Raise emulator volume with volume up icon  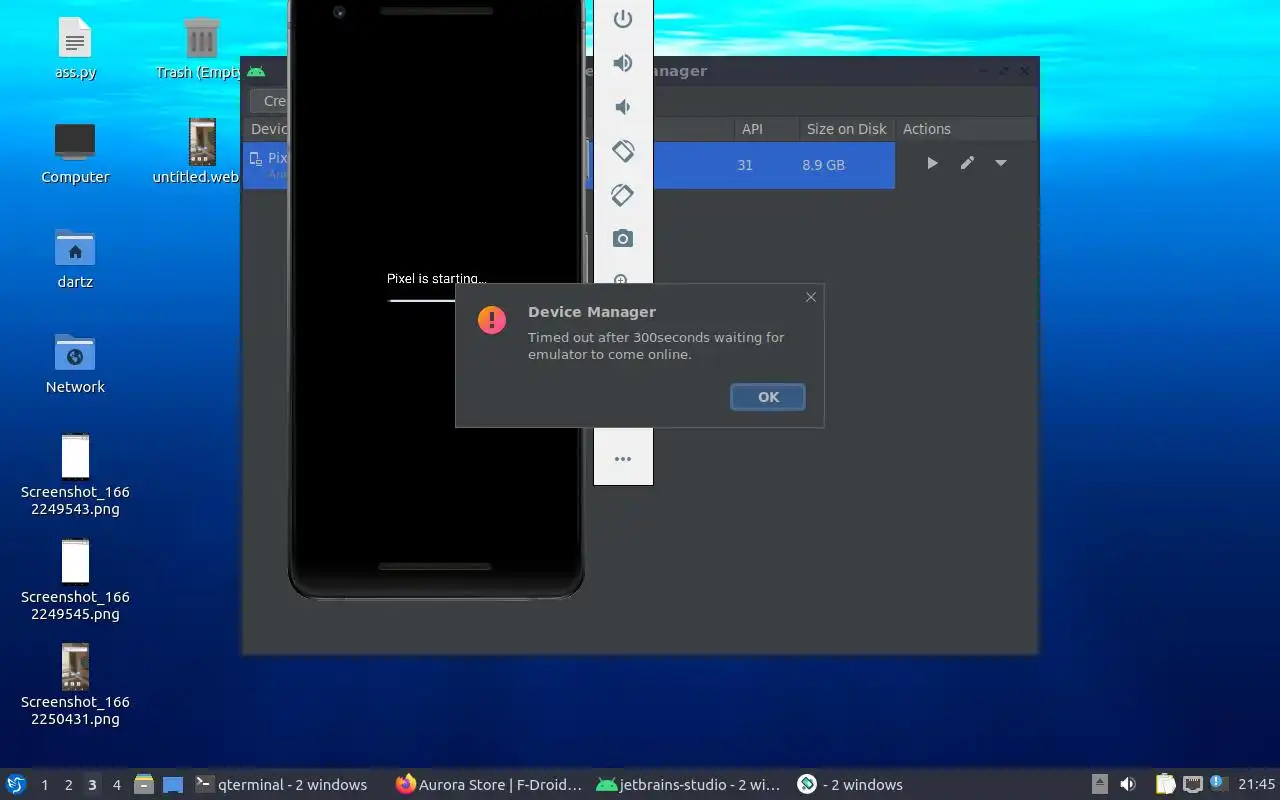pyautogui.click(x=623, y=63)
